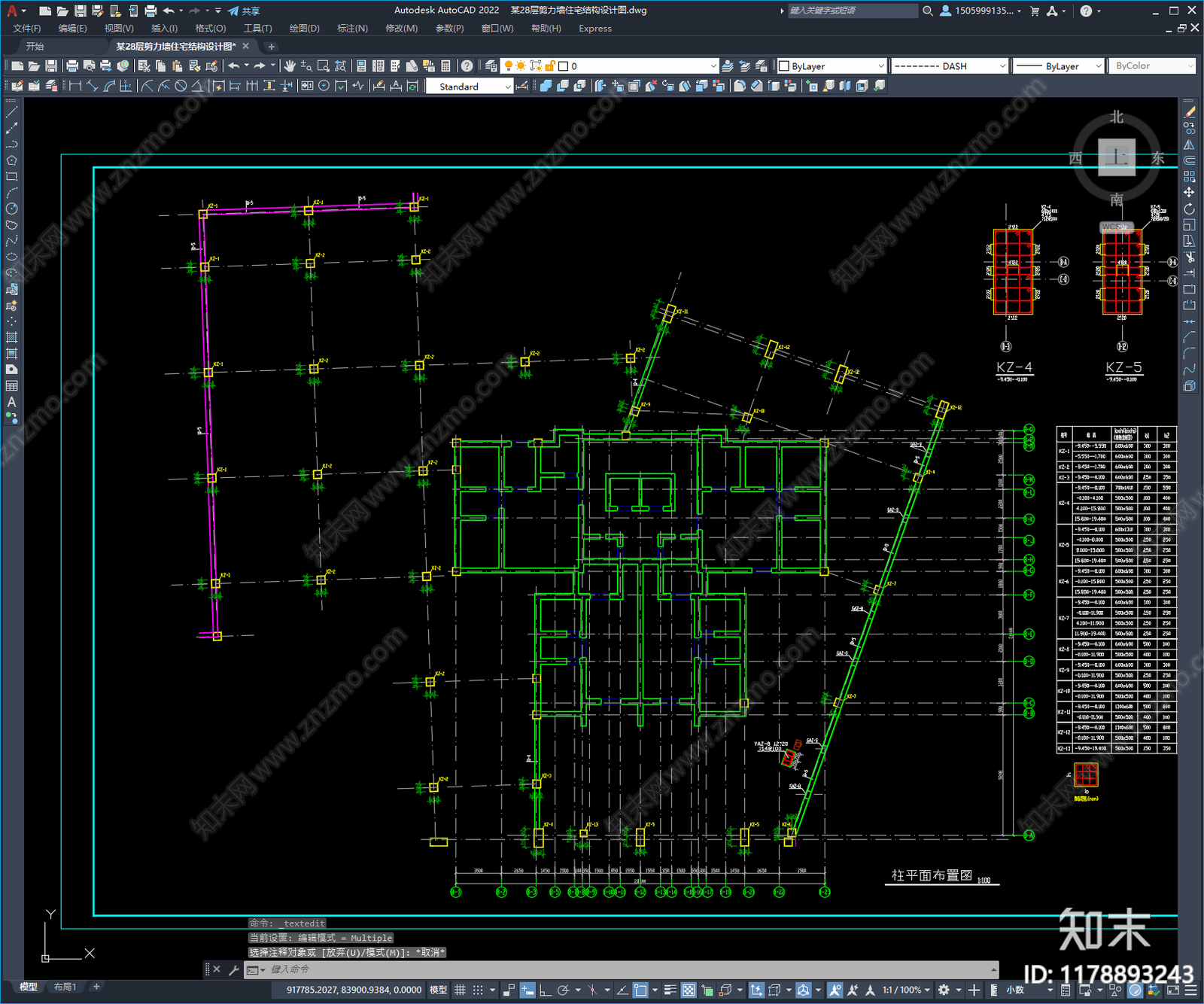Select the Rotate tool in the right toolbar
1204x1004 pixels.
pyautogui.click(x=1189, y=208)
